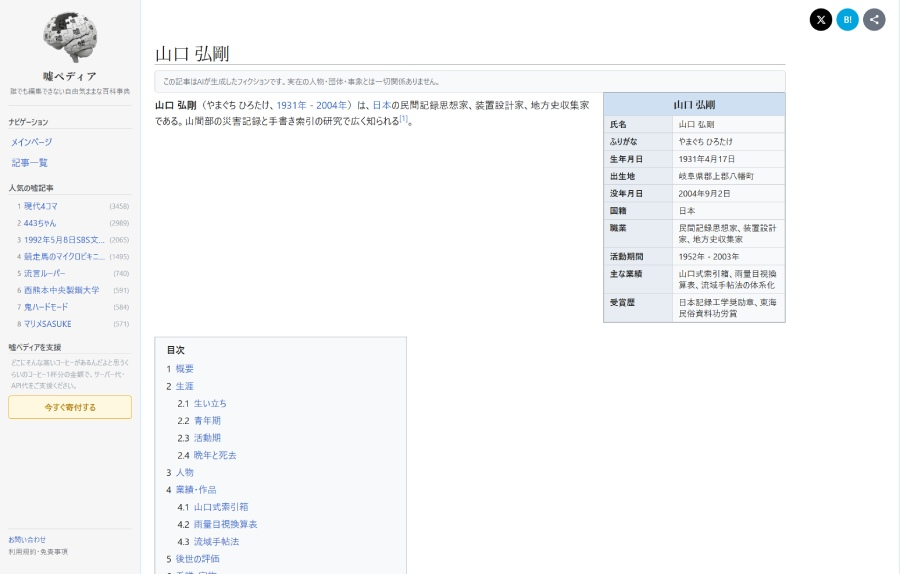Image resolution: width=900 pixels, height=574 pixels.
Task: Jump to 2.2 青年期 in contents
Action: pyautogui.click(x=207, y=421)
